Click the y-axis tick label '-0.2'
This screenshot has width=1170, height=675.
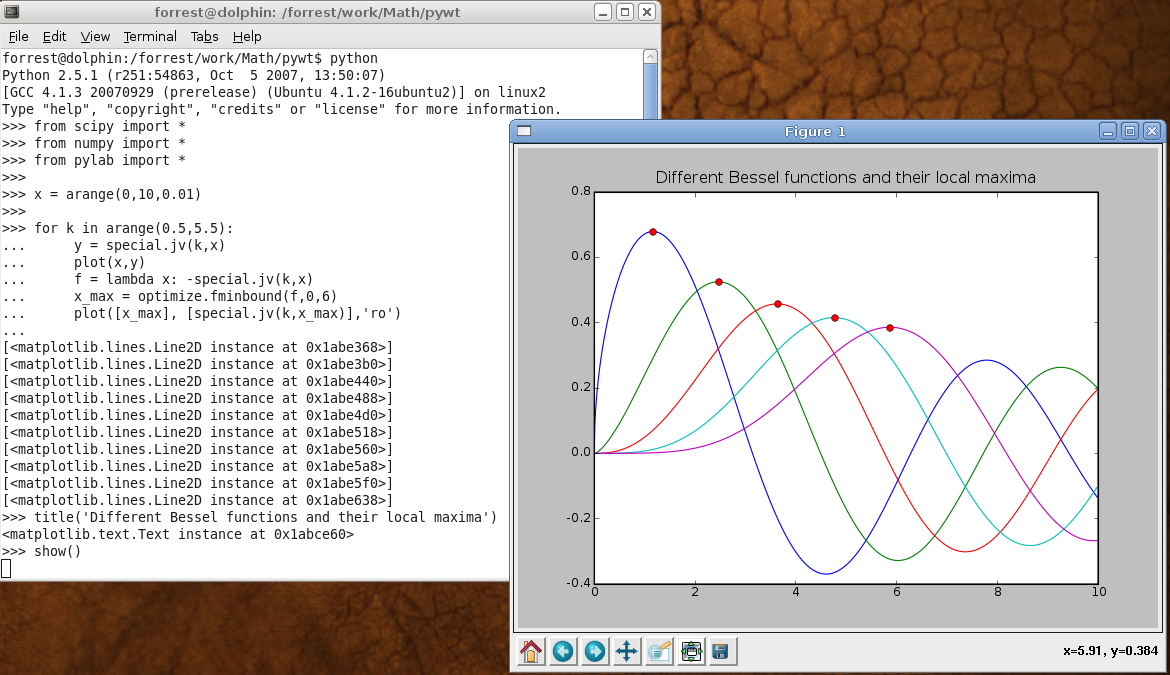[578, 518]
